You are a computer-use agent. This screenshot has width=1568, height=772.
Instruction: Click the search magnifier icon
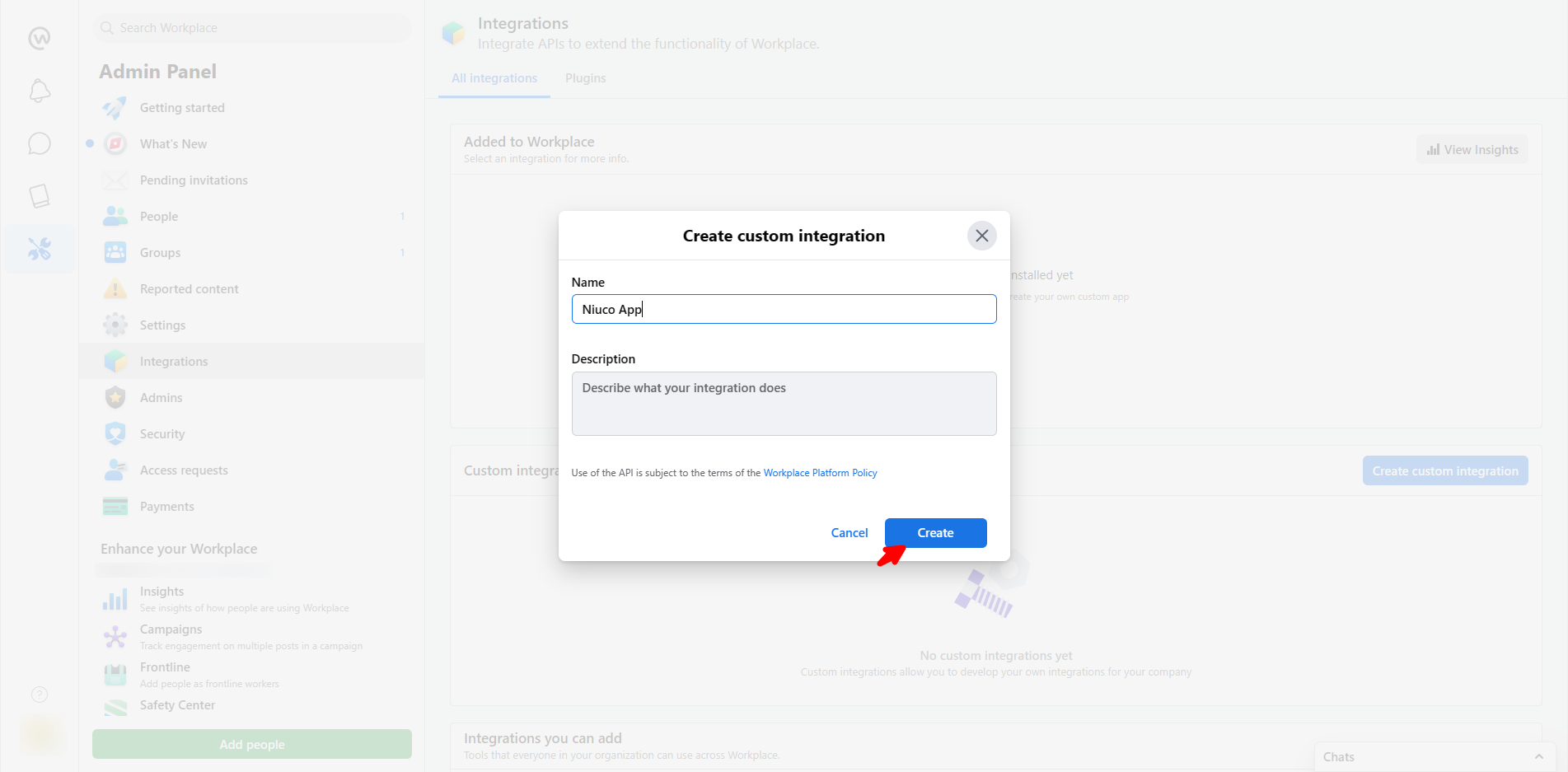[107, 28]
